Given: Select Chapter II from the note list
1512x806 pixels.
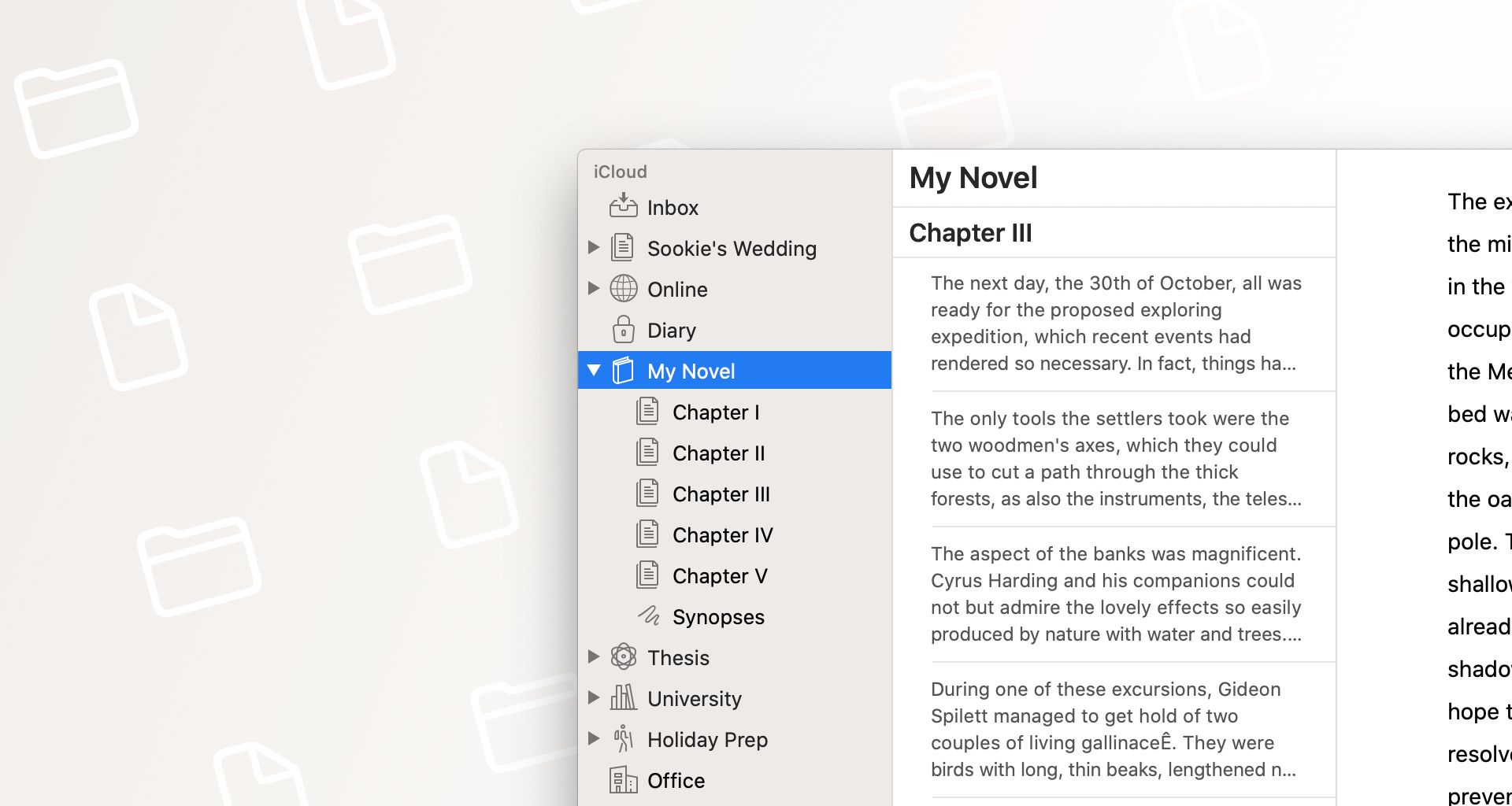Looking at the screenshot, I should [717, 453].
